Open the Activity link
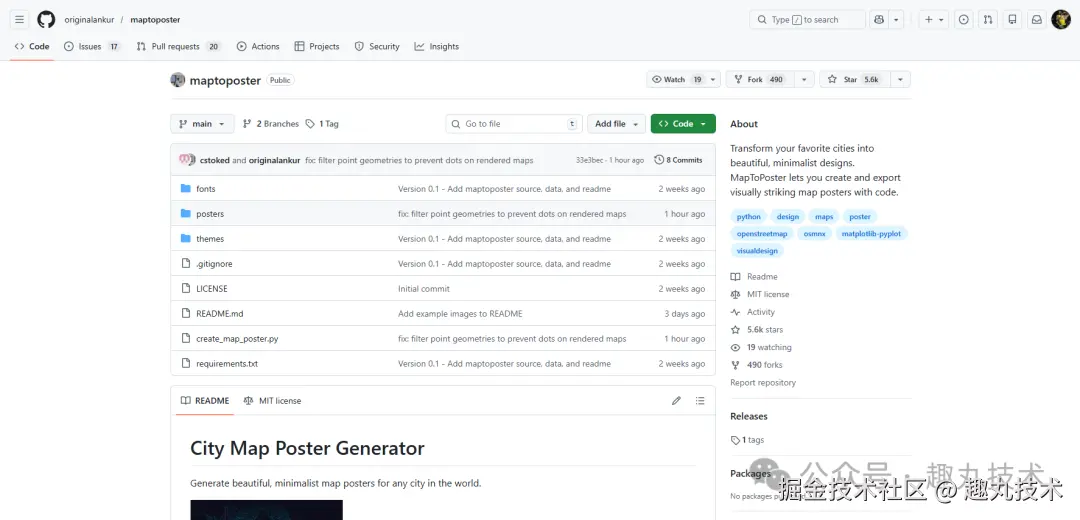This screenshot has height=520, width=1080. tap(753, 312)
